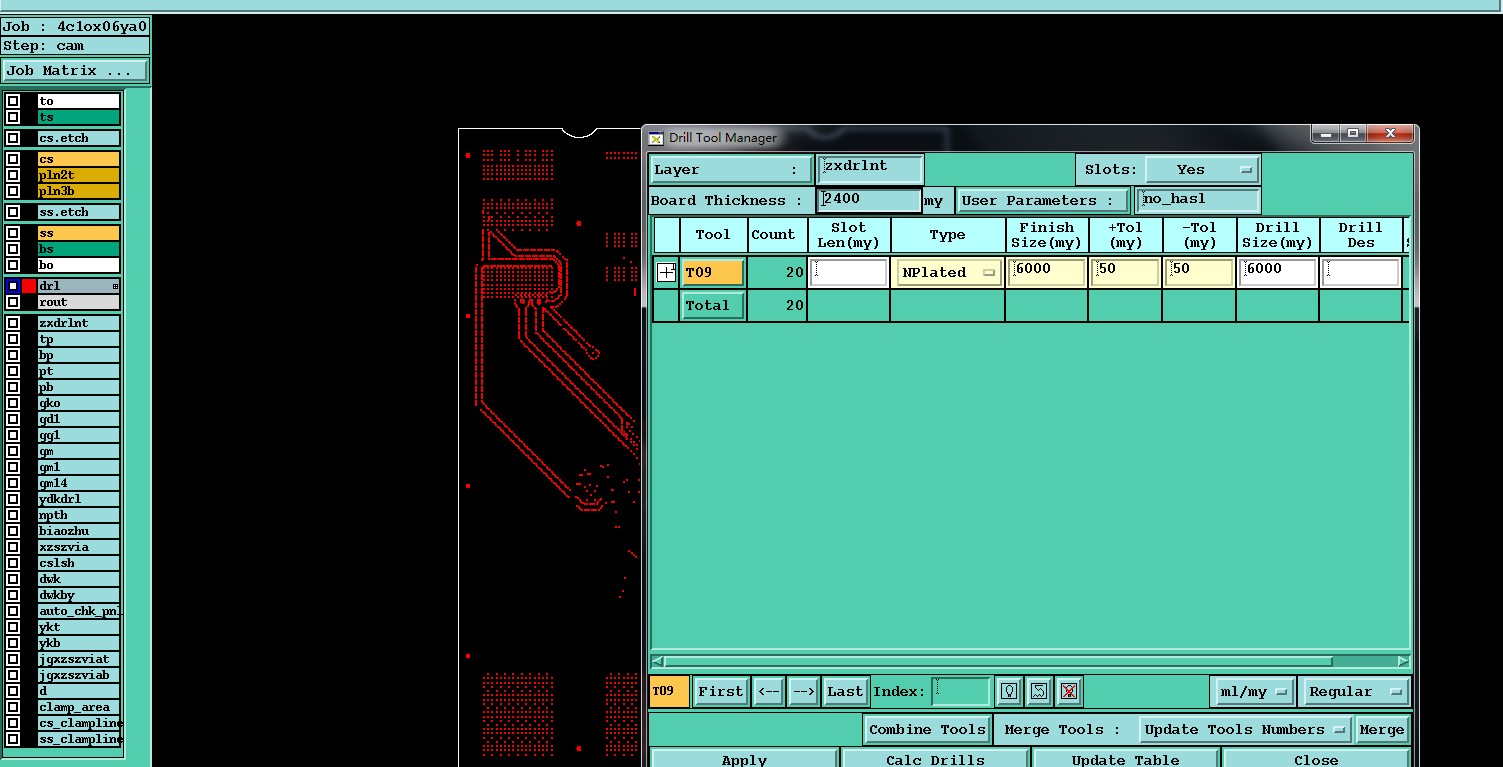
Task: Select the ydkdrl layer name
Action: [x=79, y=499]
